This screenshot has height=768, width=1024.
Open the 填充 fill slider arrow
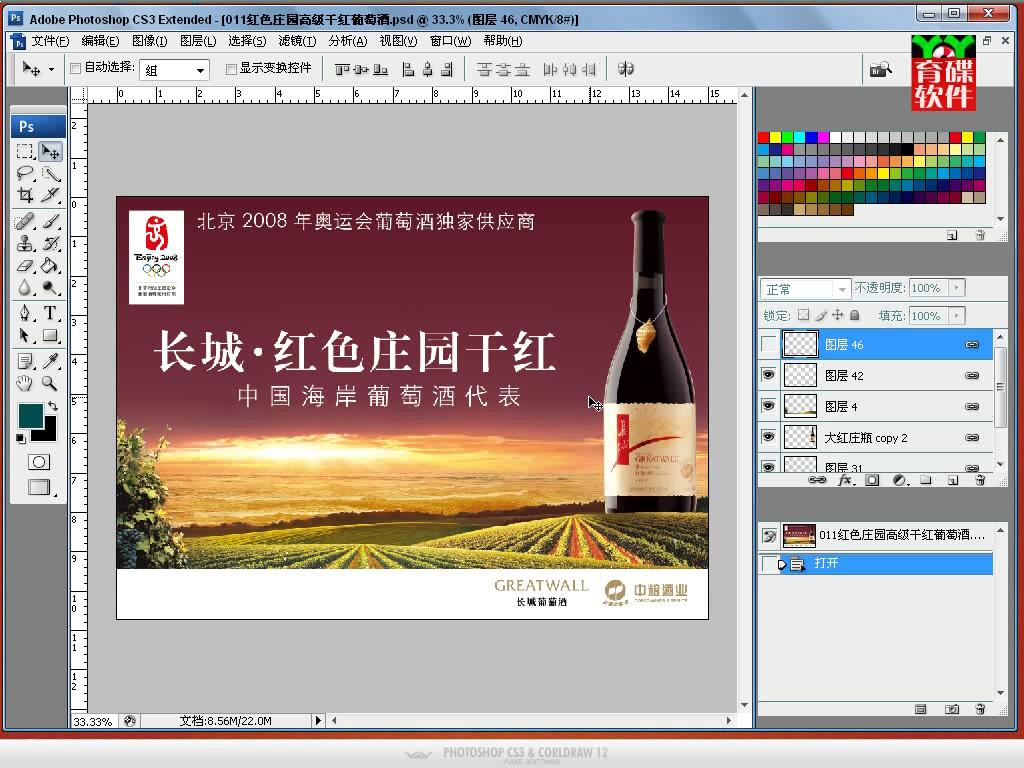[957, 315]
